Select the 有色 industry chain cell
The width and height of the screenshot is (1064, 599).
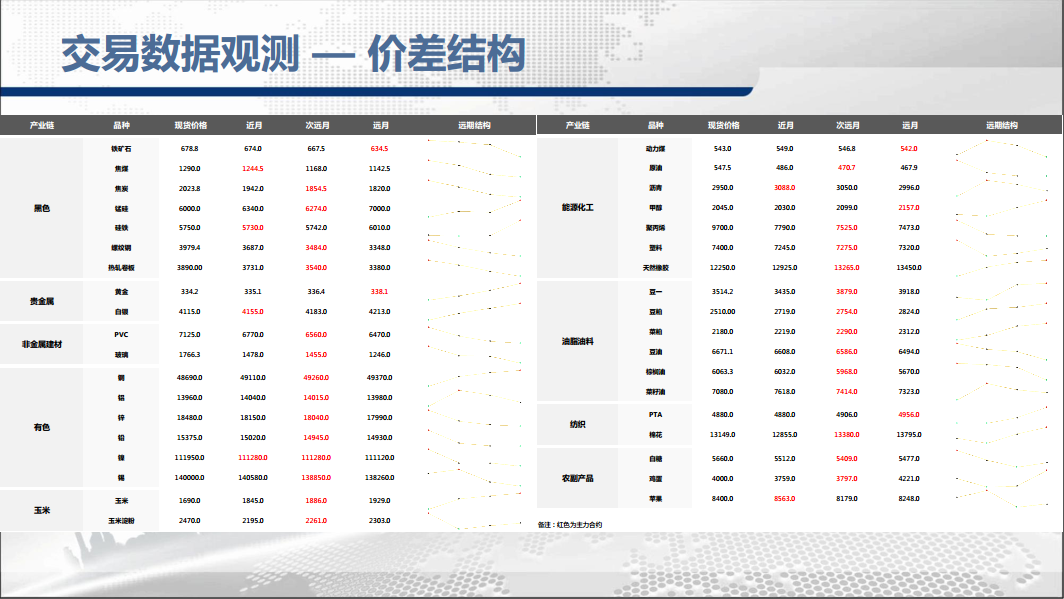41,427
